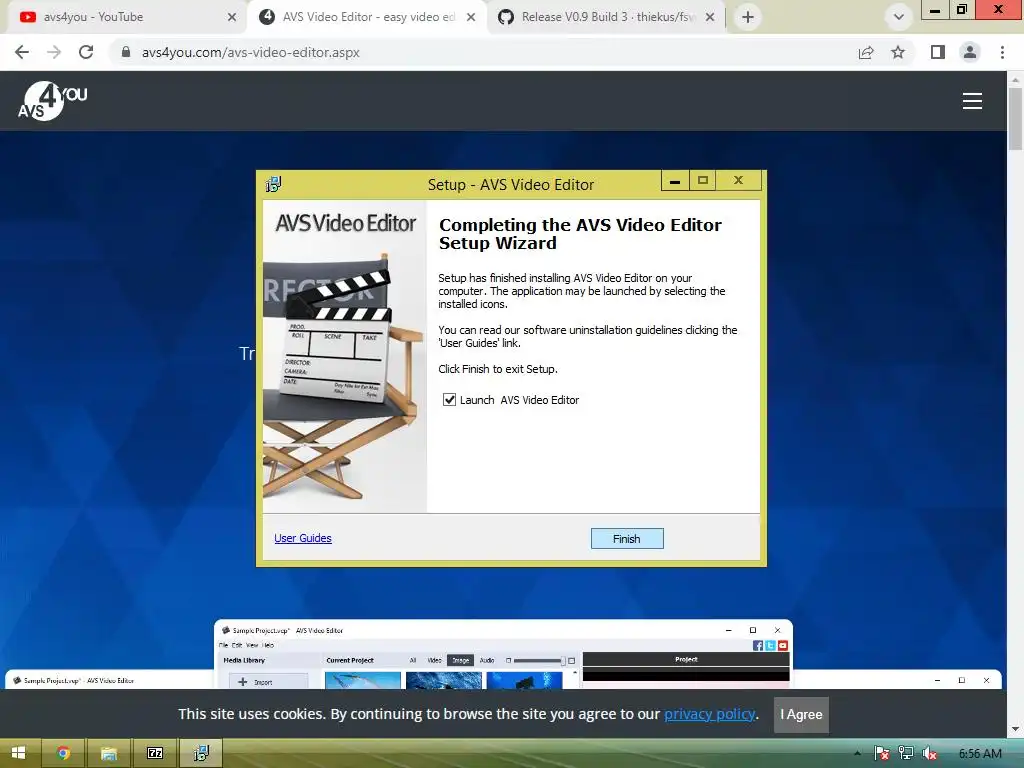This screenshot has width=1024, height=768.
Task: Maximize the Setup wizard window
Action: (x=703, y=181)
